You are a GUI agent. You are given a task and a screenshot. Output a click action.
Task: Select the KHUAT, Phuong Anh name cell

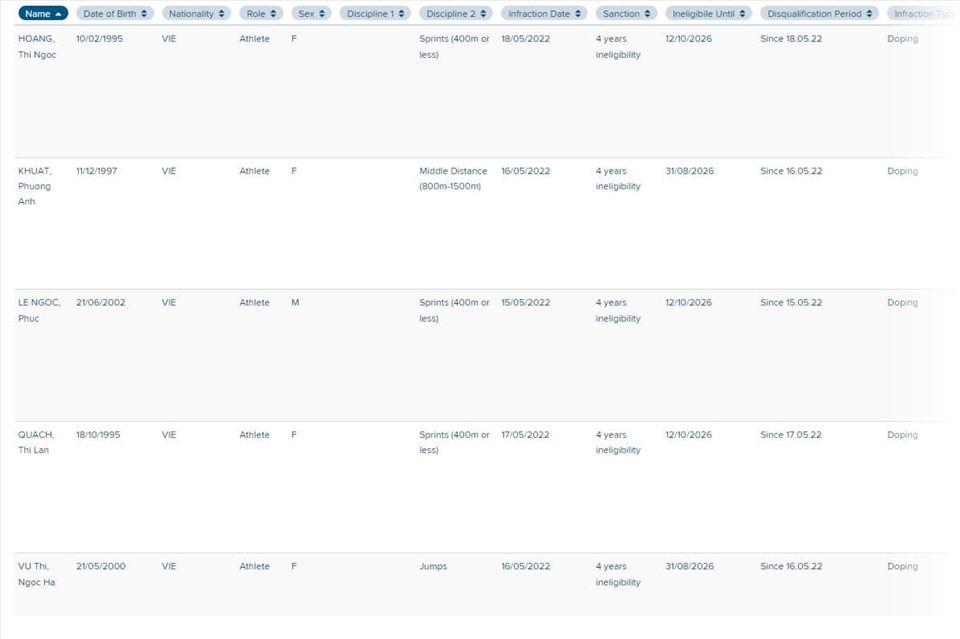pos(34,186)
